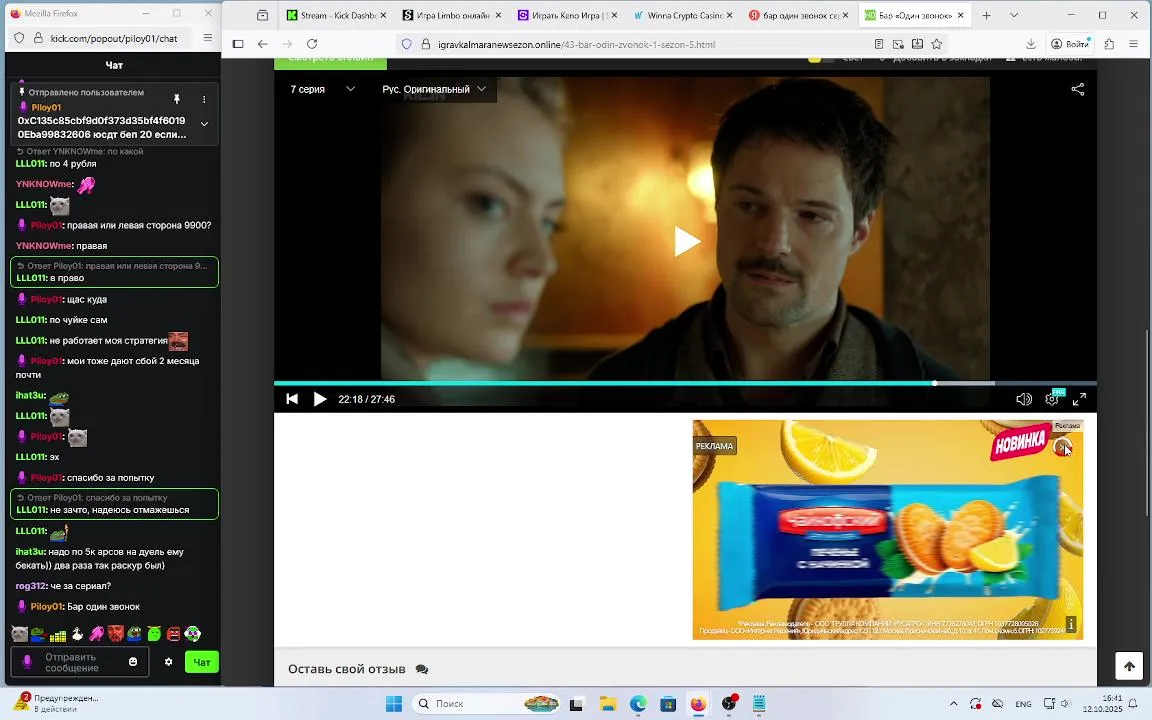This screenshot has width=1152, height=720.
Task: Click the reply box LLL011: в право
Action: point(115,272)
